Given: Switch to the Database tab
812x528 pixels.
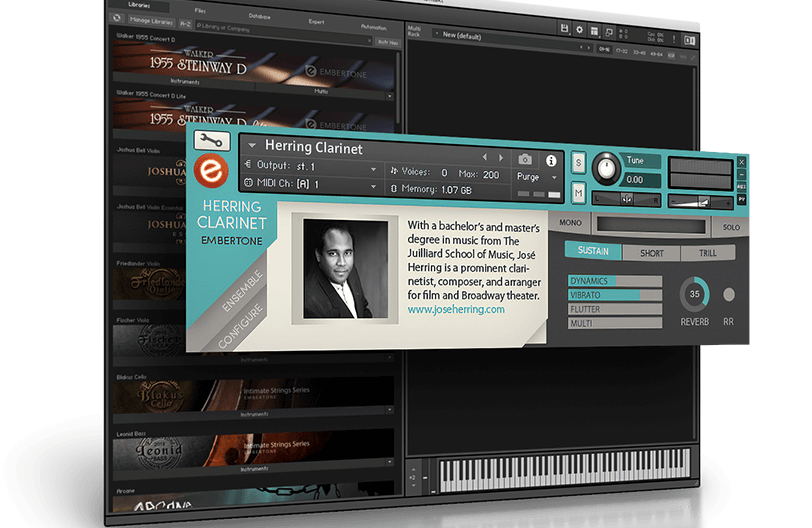Looking at the screenshot, I should 259,16.
